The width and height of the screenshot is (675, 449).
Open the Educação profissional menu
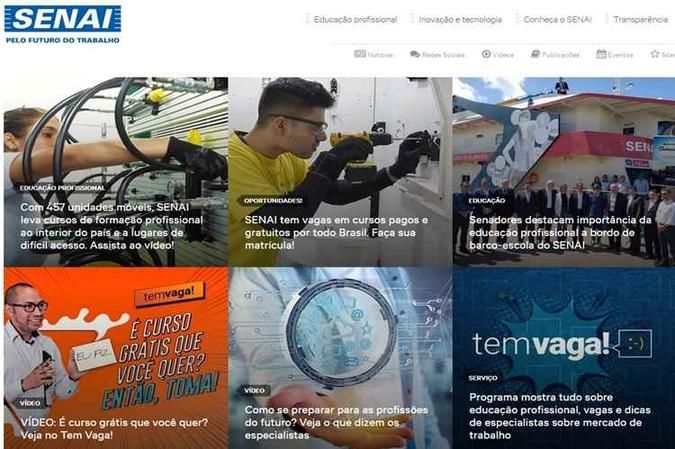tap(355, 19)
